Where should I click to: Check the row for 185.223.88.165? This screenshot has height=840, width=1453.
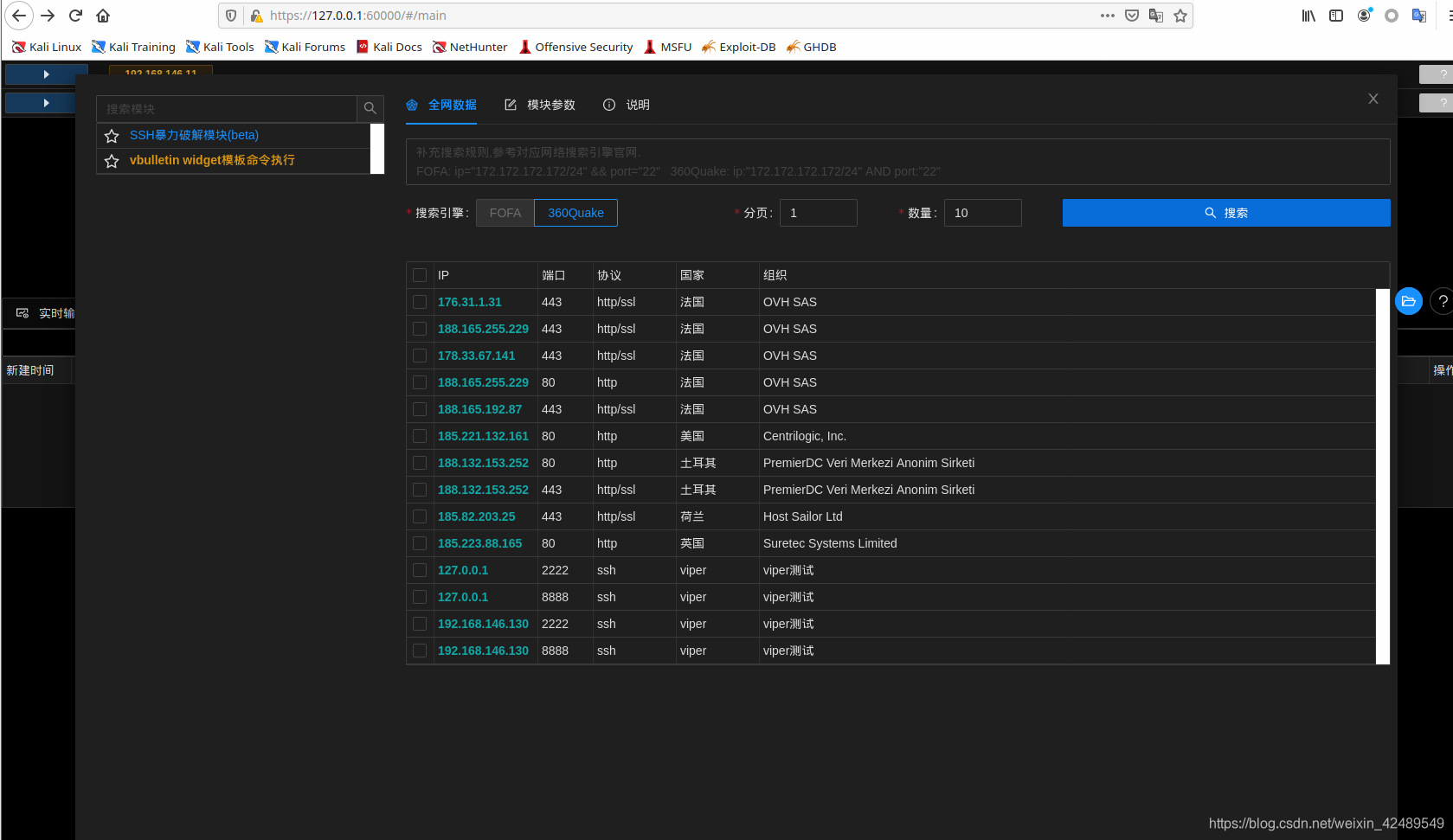point(420,543)
